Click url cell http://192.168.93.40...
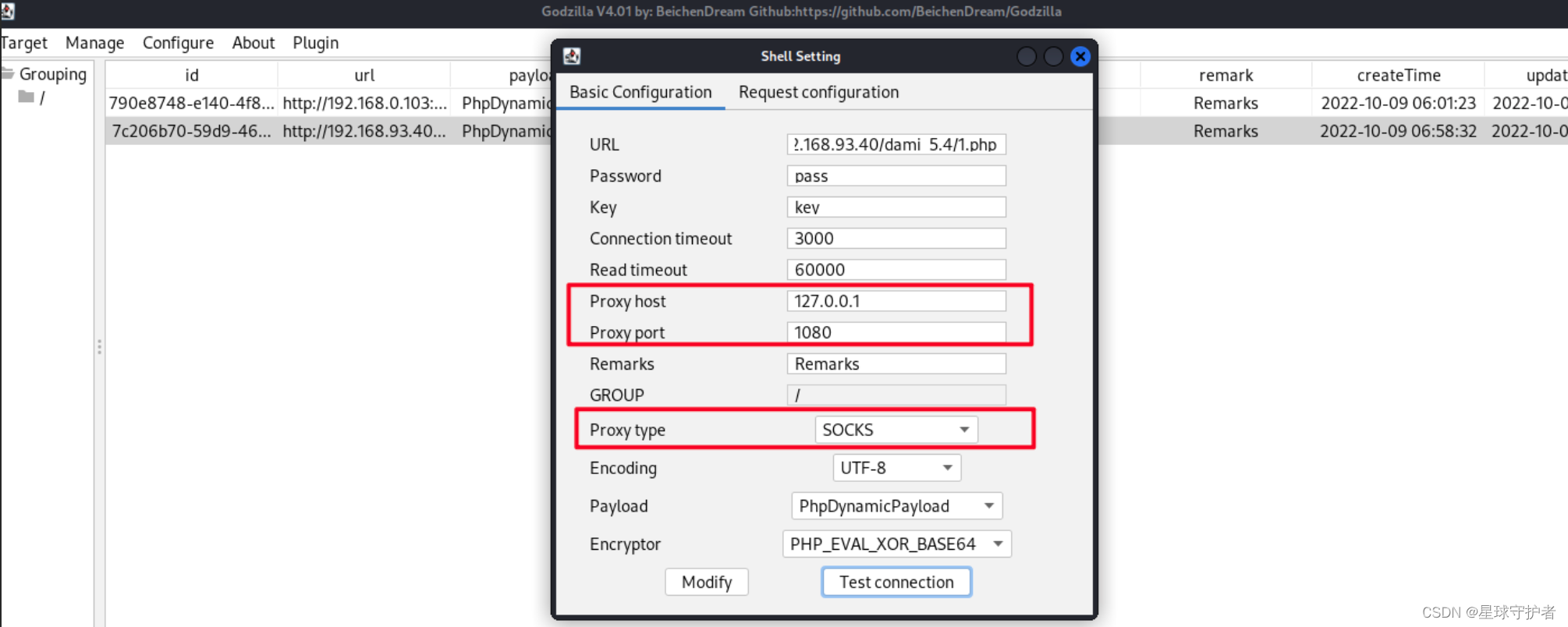 [x=364, y=131]
